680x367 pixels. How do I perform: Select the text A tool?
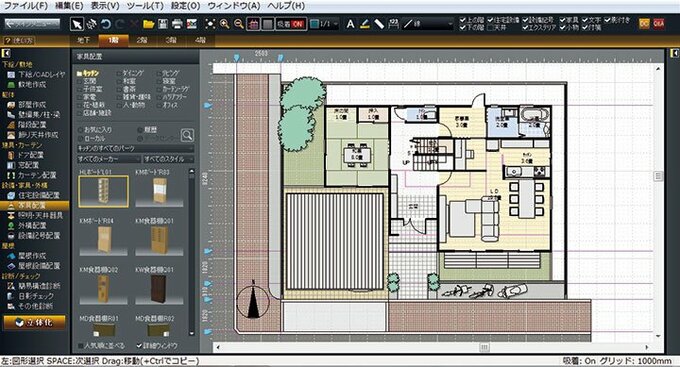(x=350, y=24)
